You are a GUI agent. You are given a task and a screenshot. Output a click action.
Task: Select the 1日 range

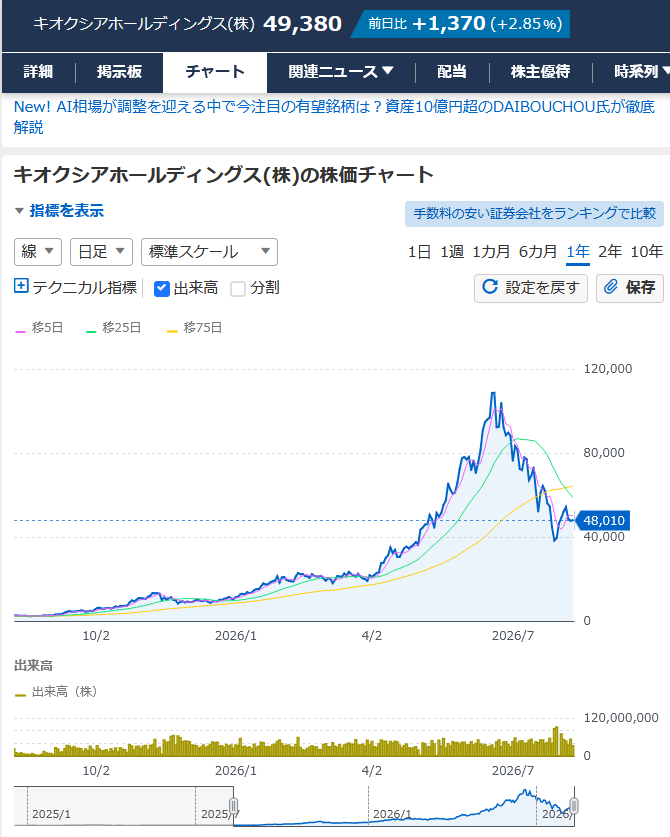(419, 252)
